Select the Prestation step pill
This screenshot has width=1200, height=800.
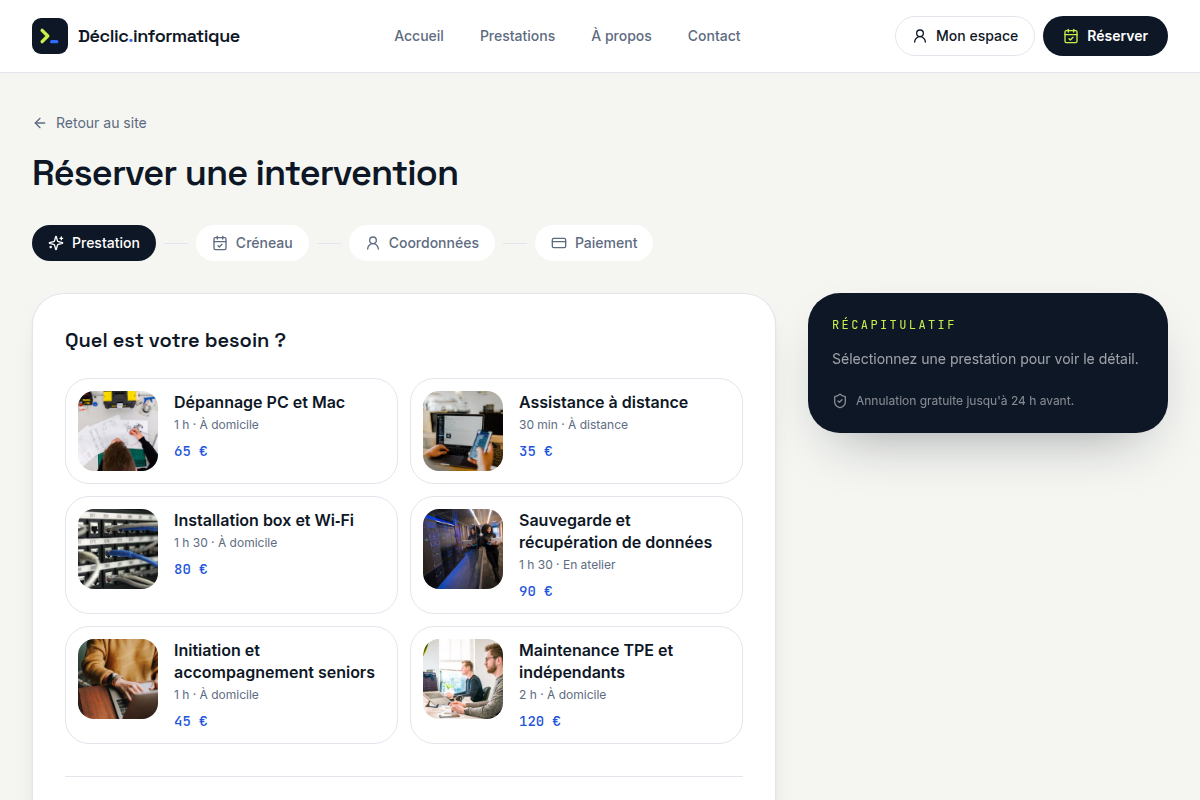[x=94, y=243]
